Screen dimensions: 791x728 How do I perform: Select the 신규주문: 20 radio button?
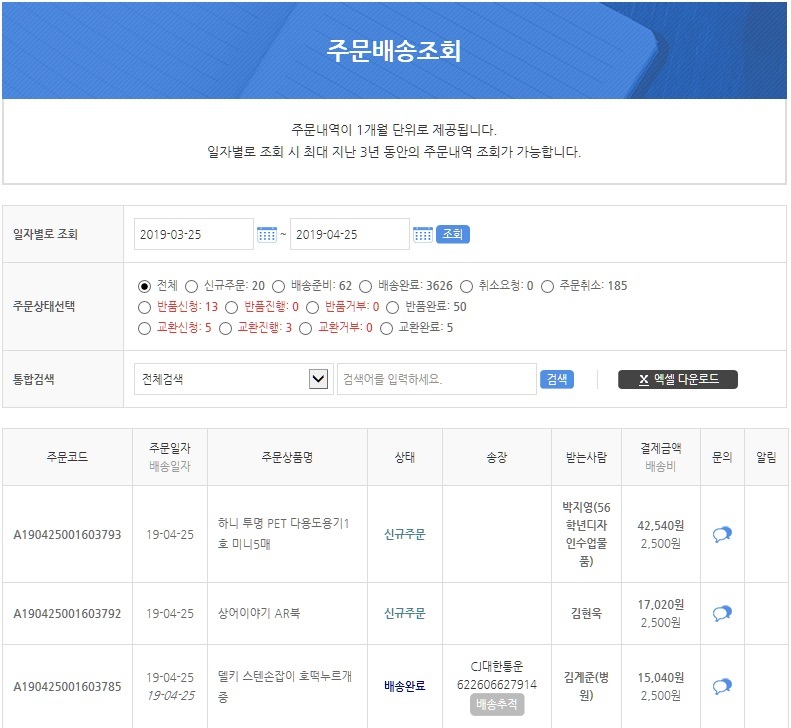click(x=191, y=286)
